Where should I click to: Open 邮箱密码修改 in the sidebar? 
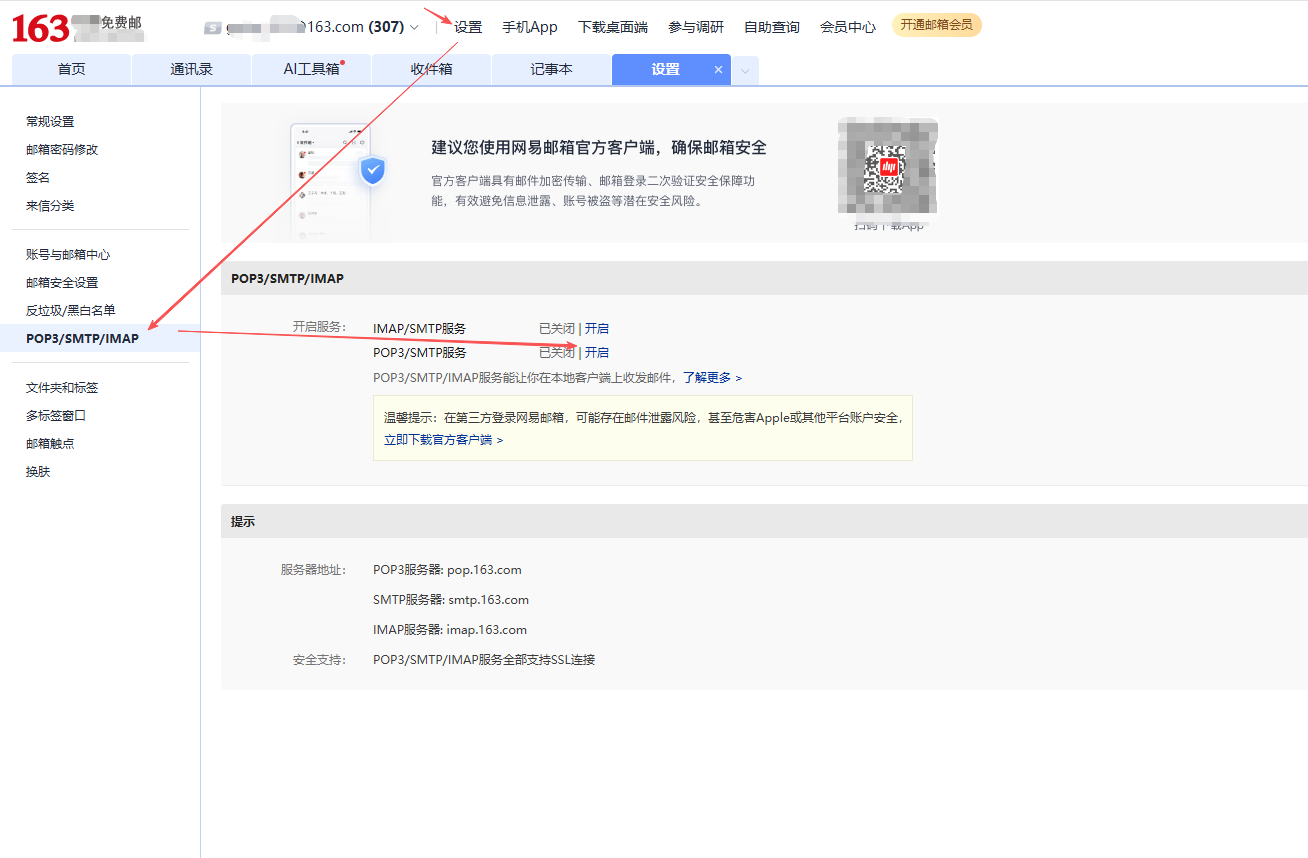pos(62,150)
